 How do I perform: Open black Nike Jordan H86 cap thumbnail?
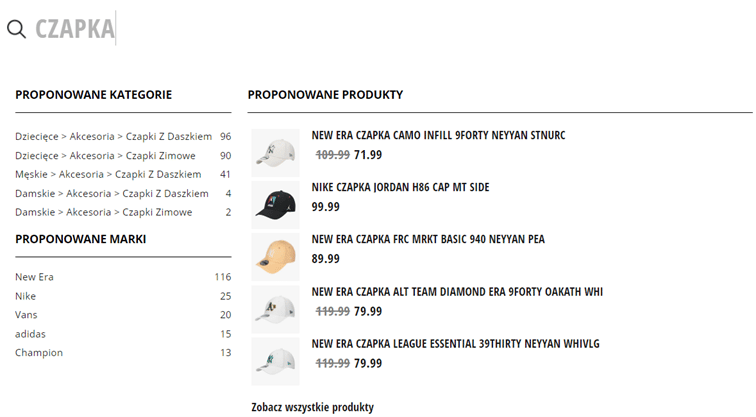pyautogui.click(x=275, y=205)
